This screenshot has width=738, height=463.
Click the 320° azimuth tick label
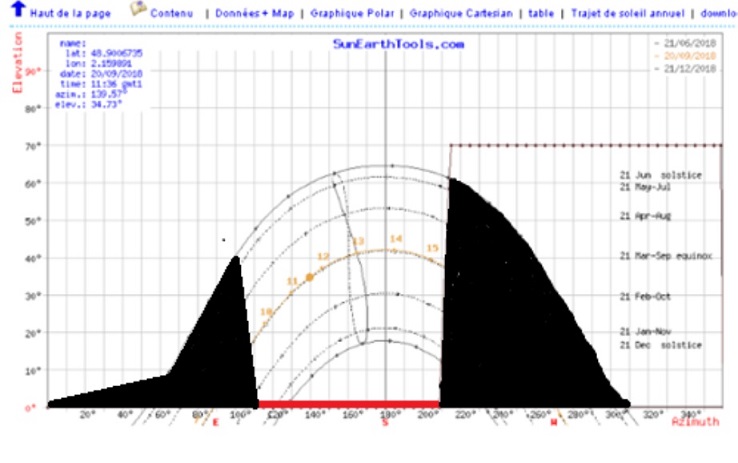653,415
